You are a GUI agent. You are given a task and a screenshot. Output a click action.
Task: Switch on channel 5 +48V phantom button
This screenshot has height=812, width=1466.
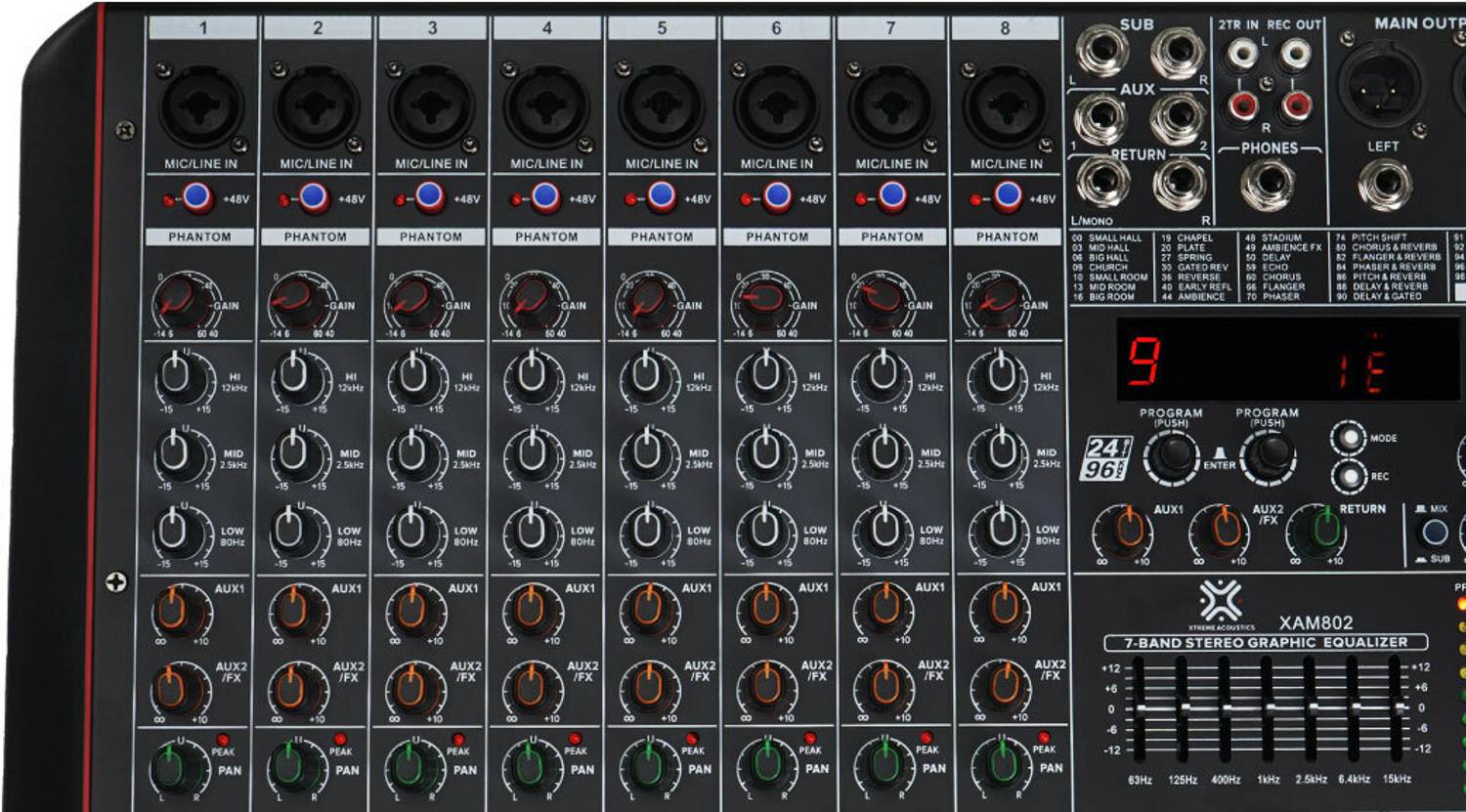(661, 198)
